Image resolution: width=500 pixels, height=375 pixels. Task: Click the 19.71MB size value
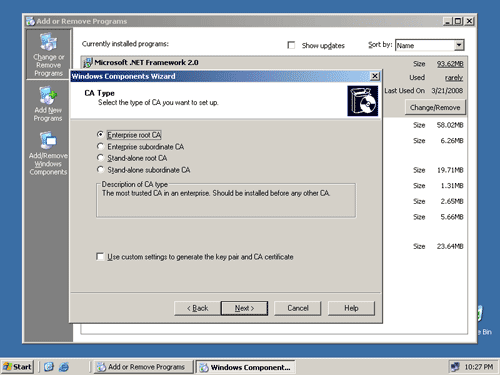[450, 170]
